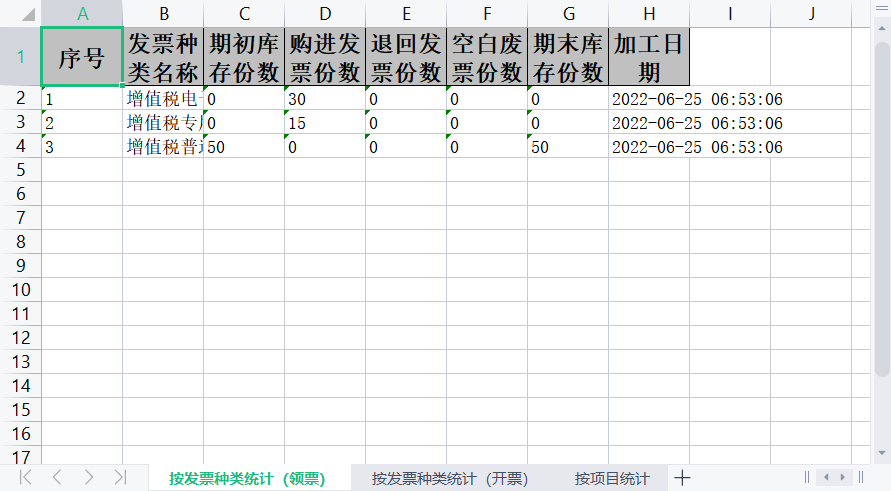Select row 5 header
The height and width of the screenshot is (491, 891).
click(20, 169)
